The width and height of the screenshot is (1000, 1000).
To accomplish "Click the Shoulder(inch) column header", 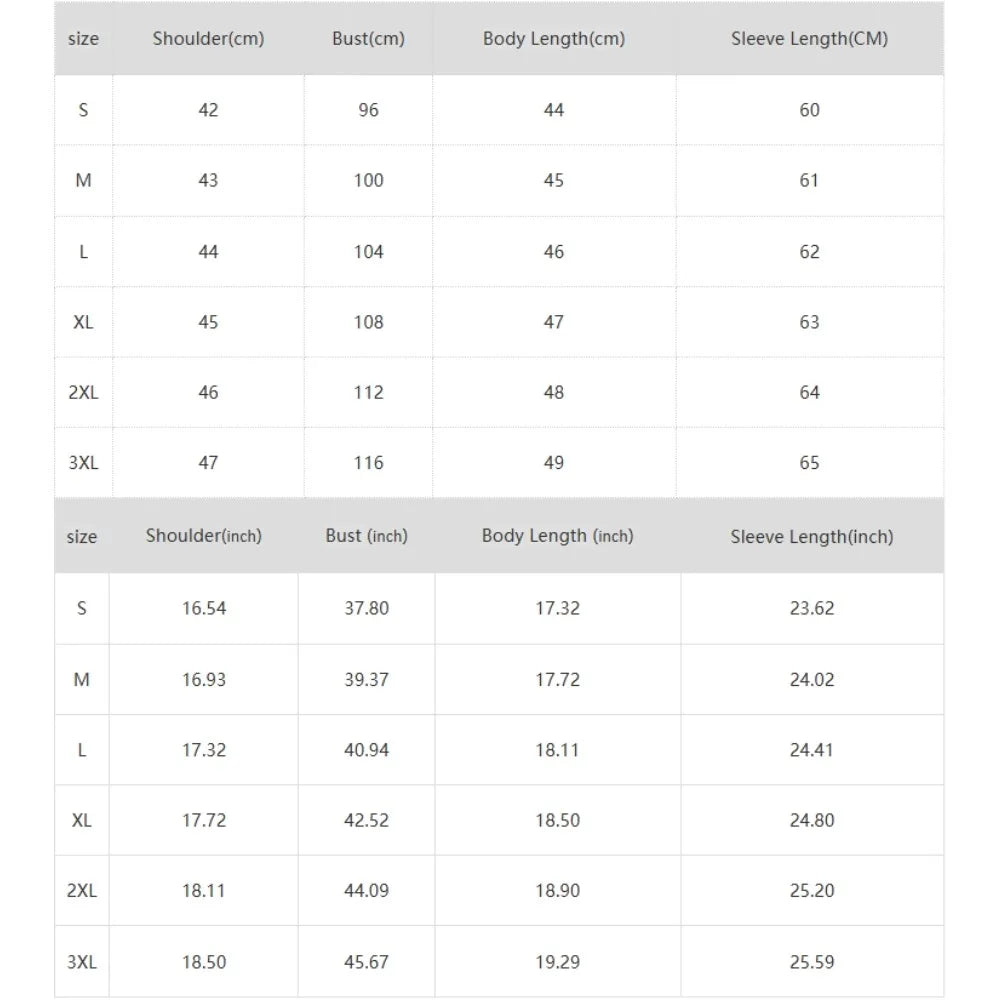I will point(204,536).
